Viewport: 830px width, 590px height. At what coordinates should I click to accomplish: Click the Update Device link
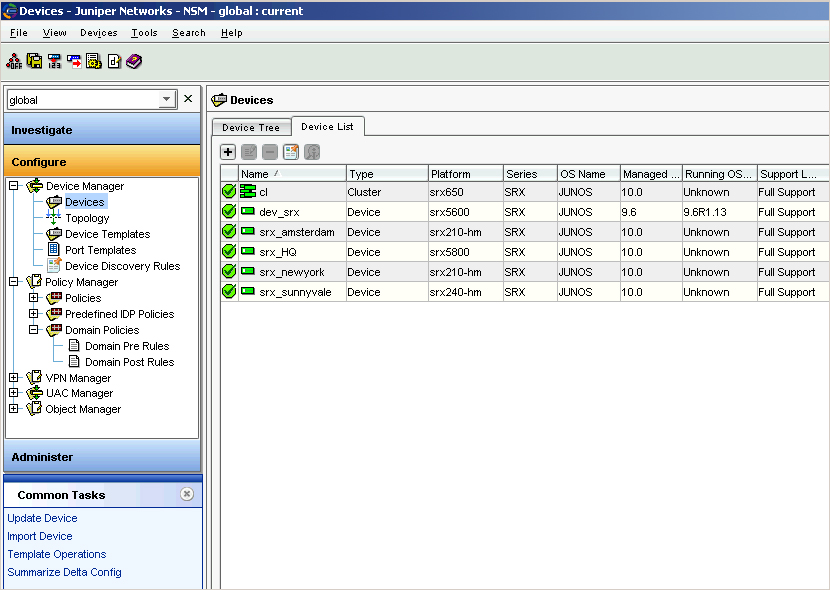point(42,518)
